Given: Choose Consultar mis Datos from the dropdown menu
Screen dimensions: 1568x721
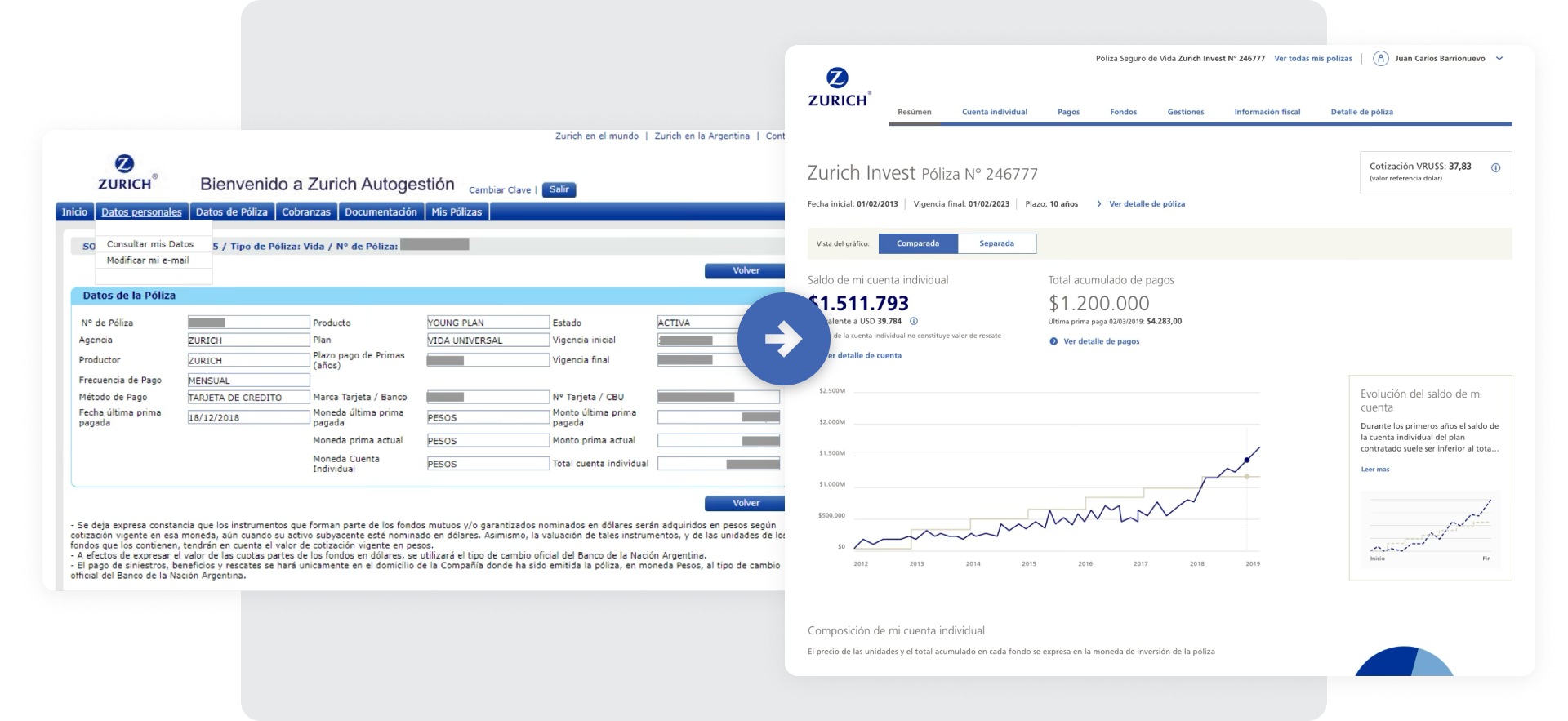Looking at the screenshot, I should 150,244.
